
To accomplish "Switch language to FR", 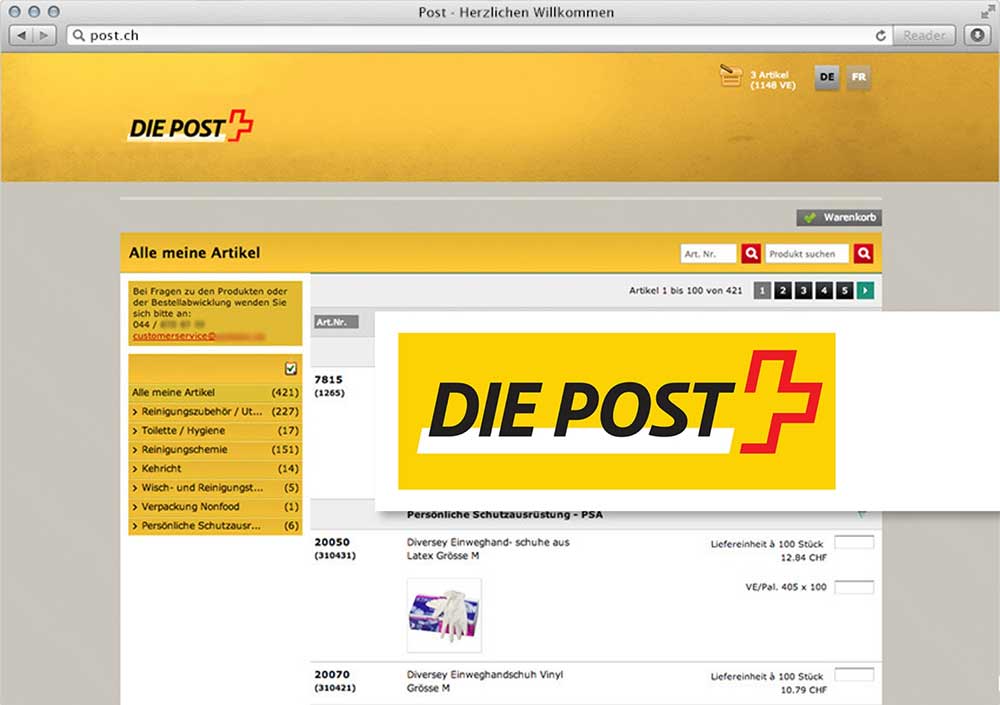I will [858, 77].
